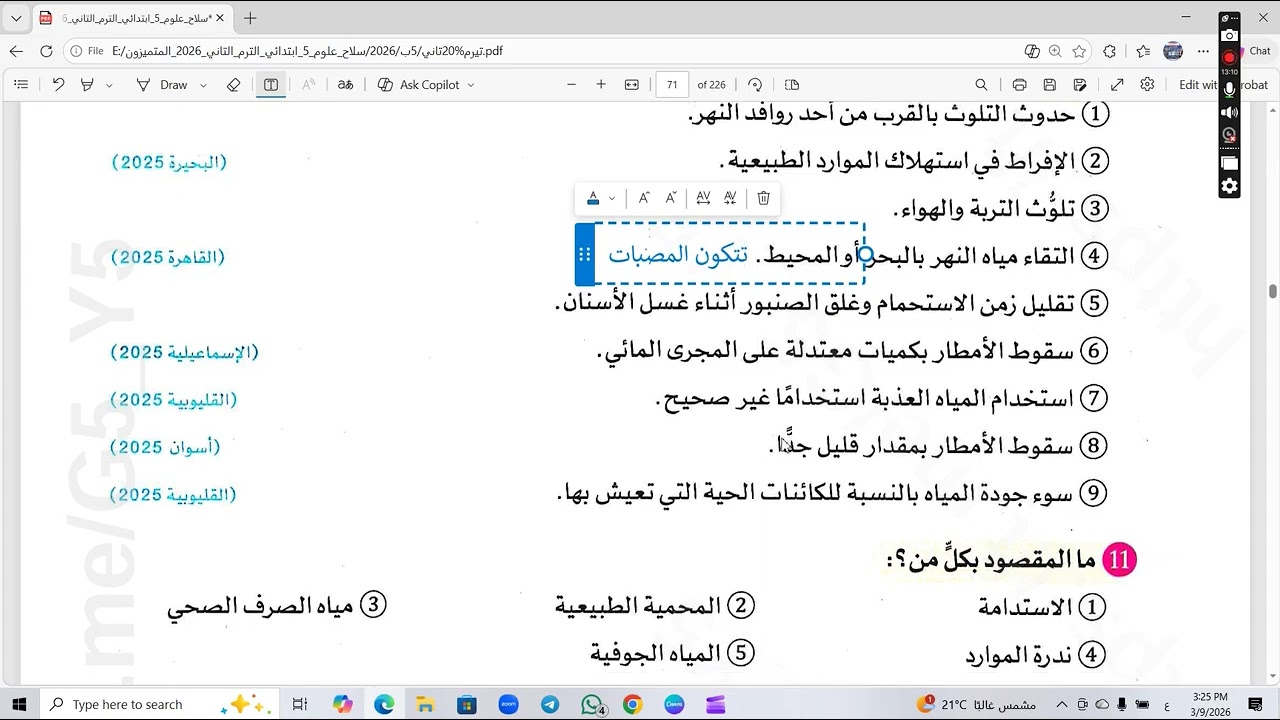Show hidden system tray icons
This screenshot has height=720, width=1280.
pos(1062,704)
